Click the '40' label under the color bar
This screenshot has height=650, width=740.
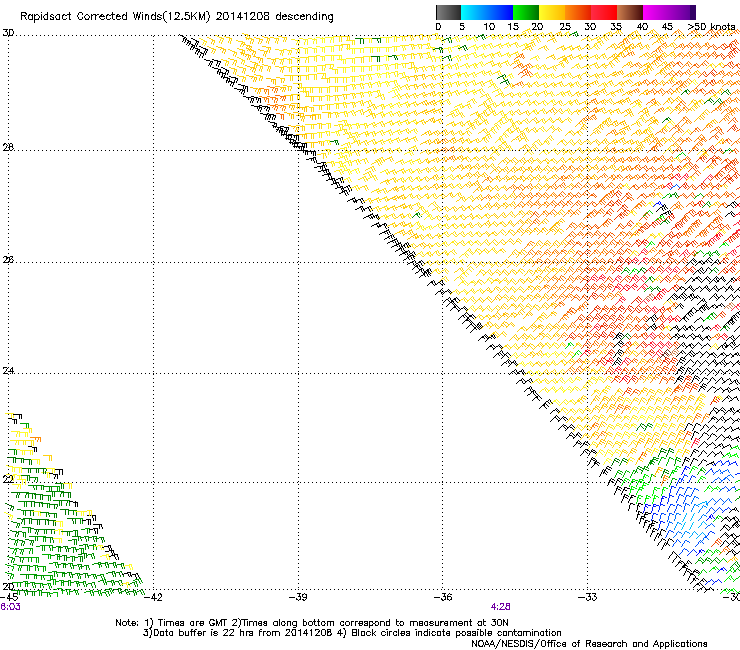tap(642, 27)
